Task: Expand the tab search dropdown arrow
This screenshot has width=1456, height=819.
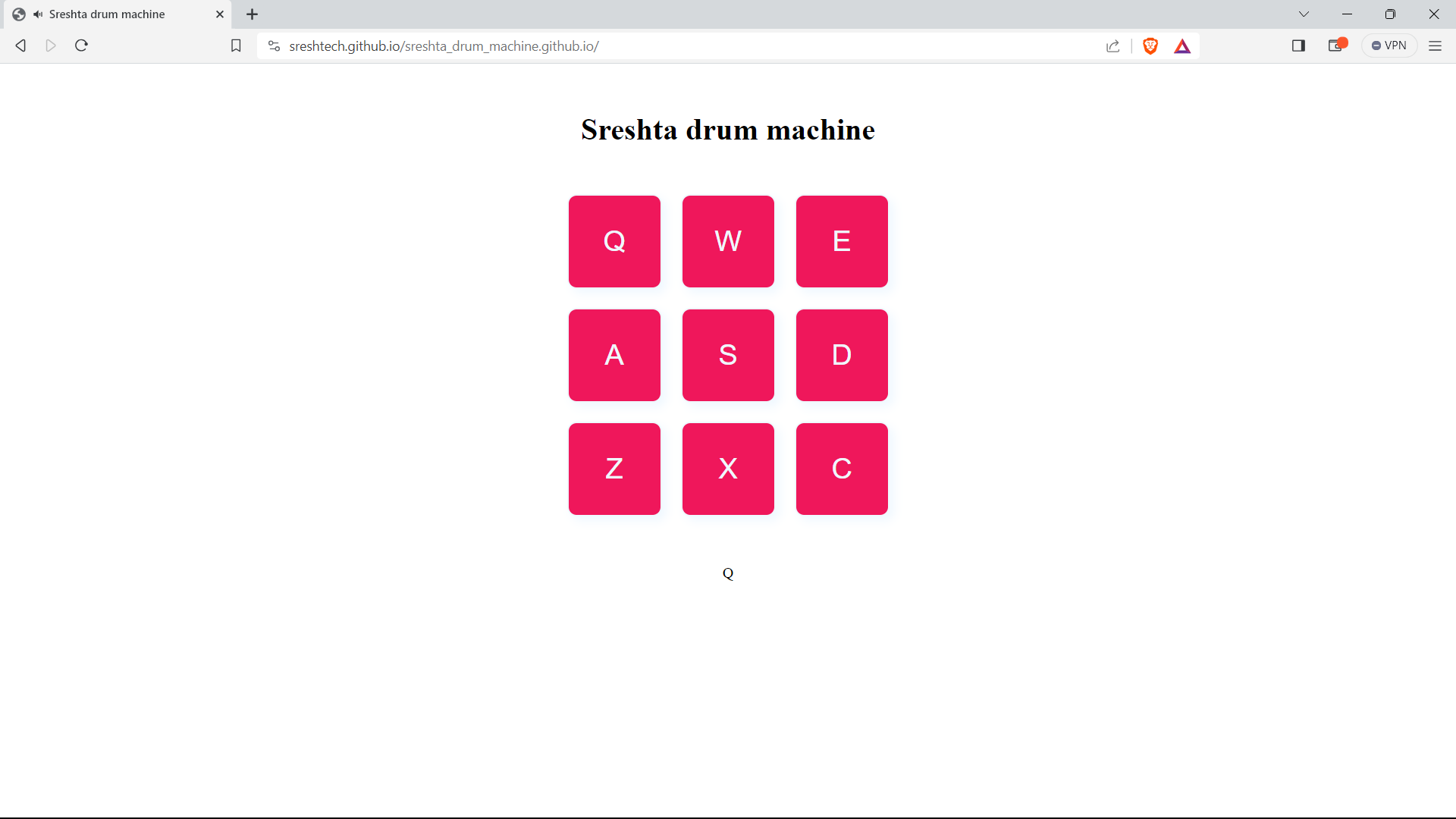Action: point(1304,14)
